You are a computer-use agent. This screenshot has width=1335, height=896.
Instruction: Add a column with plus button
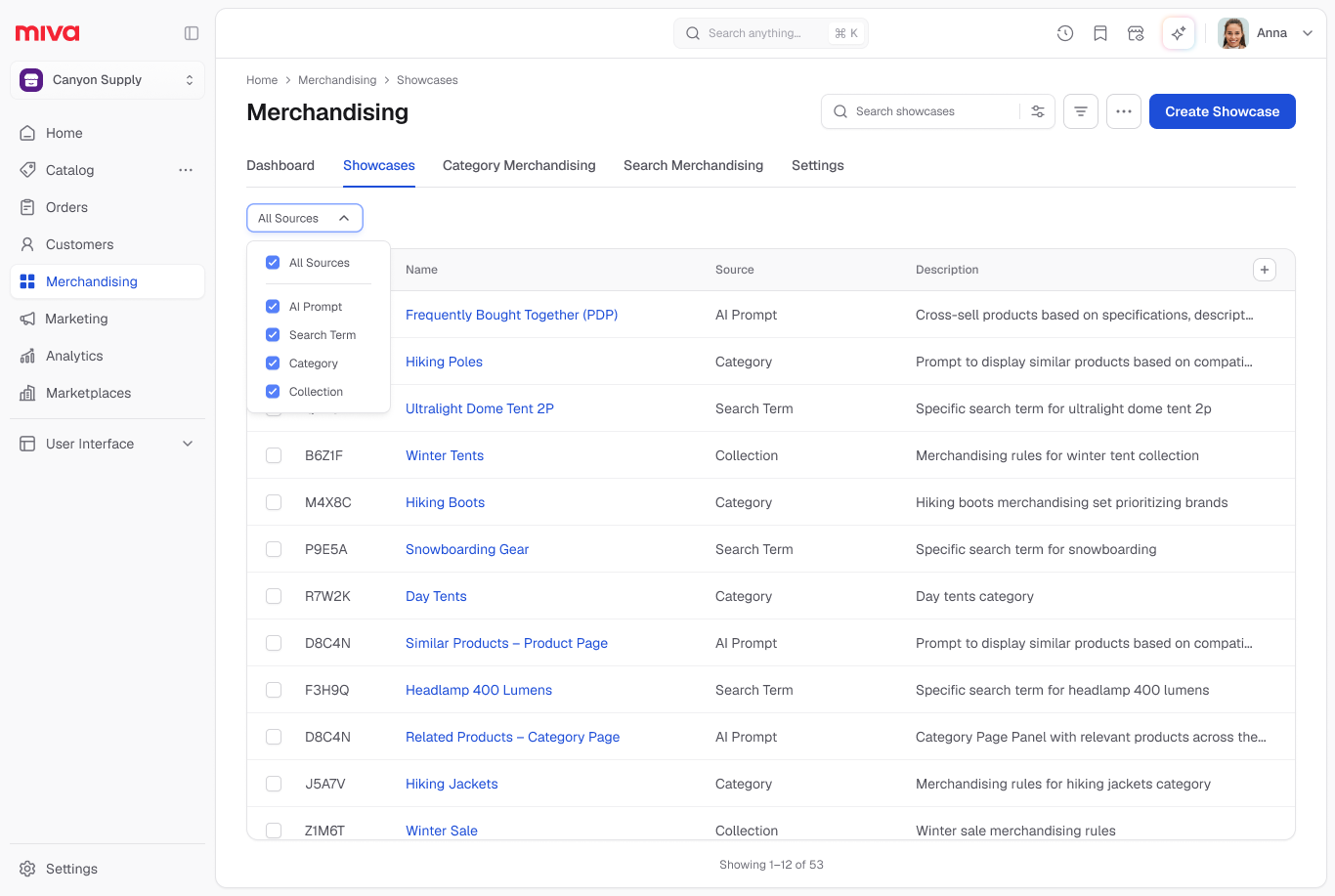(x=1265, y=270)
